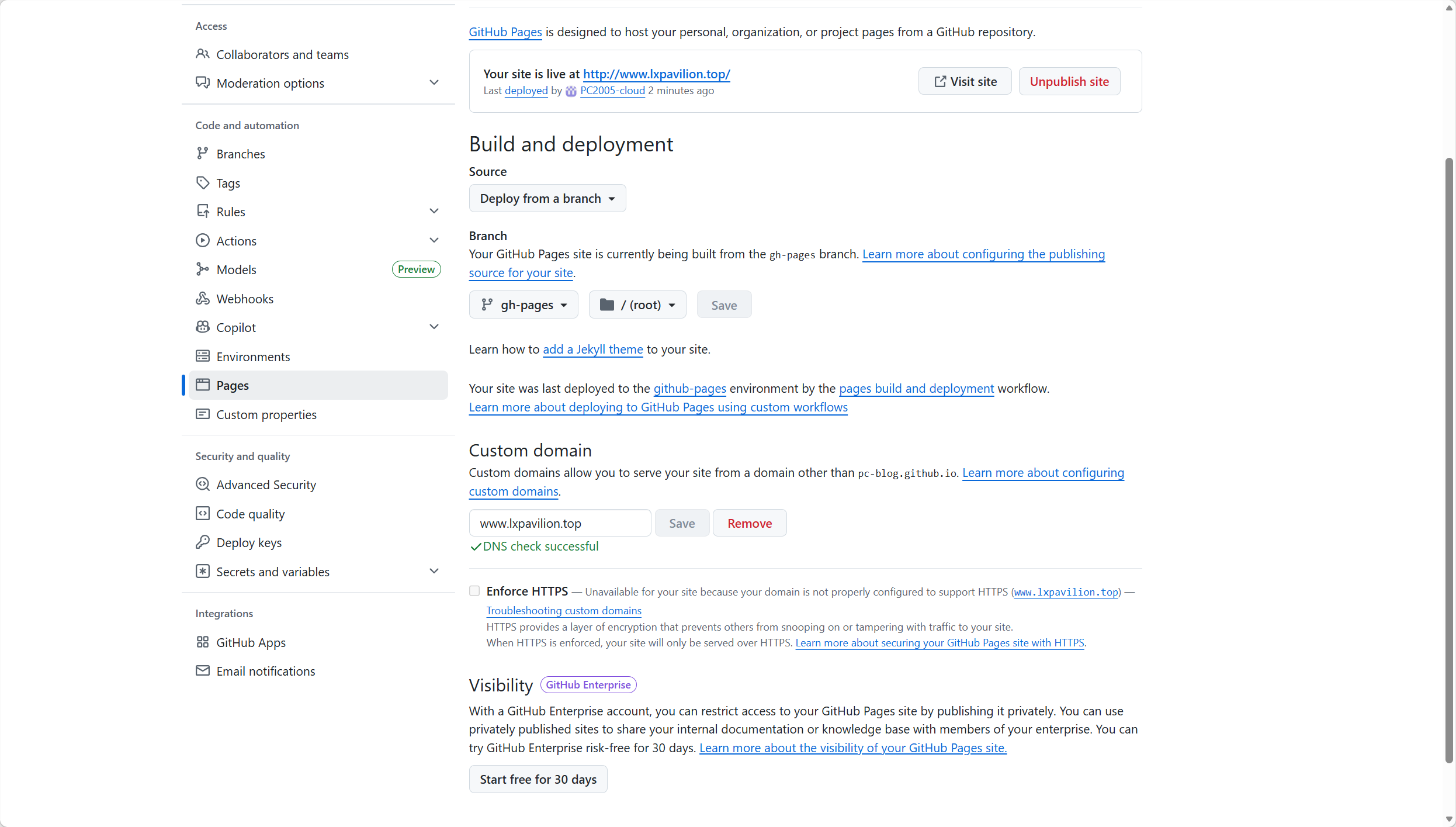Open the GitHub Pages documentation link
1456x827 pixels.
505,32
